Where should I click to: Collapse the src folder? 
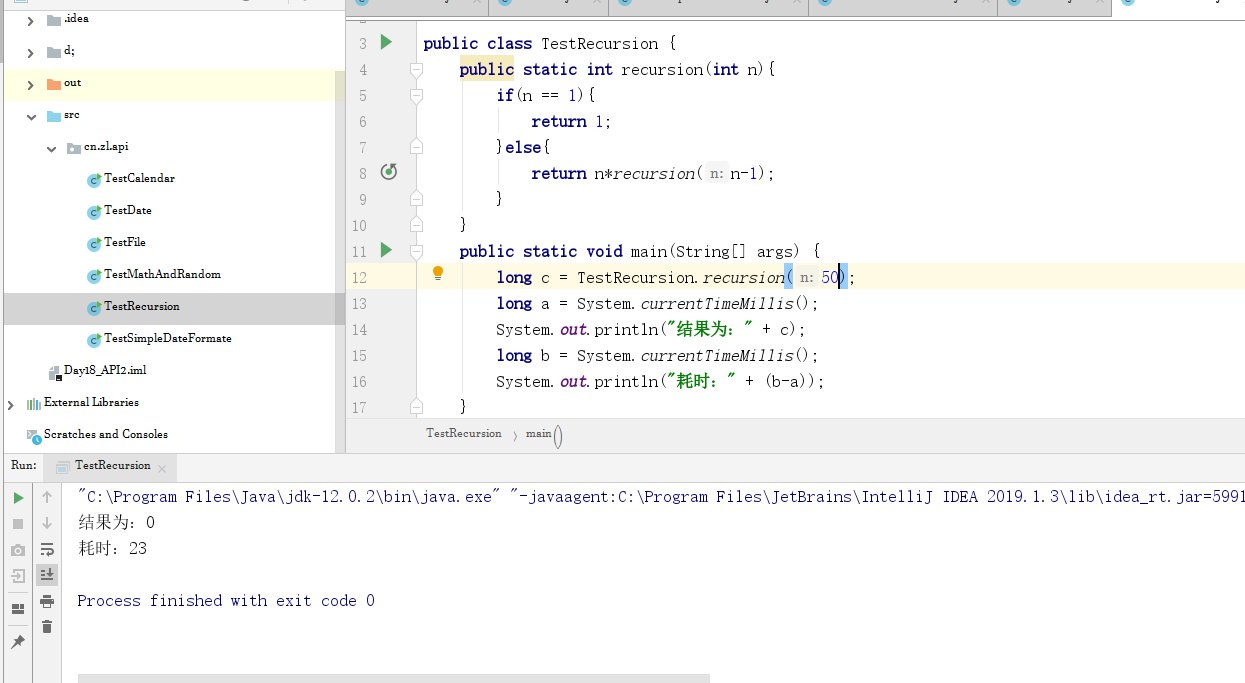click(x=31, y=116)
